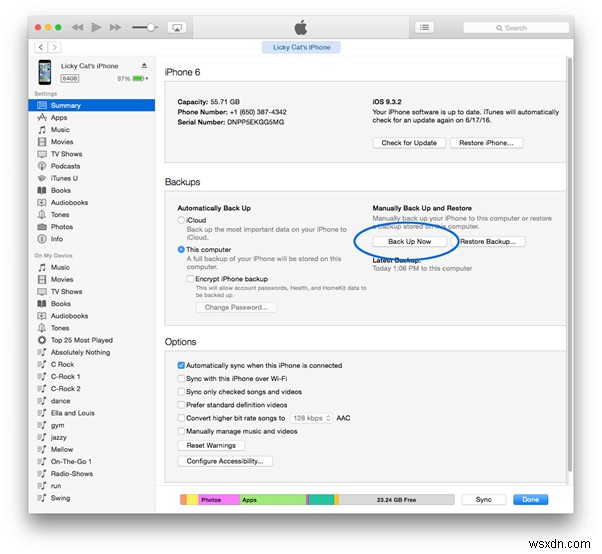Viewport: 602px width, 554px height.
Task: Enable Manually manage music and videos
Action: point(181,431)
